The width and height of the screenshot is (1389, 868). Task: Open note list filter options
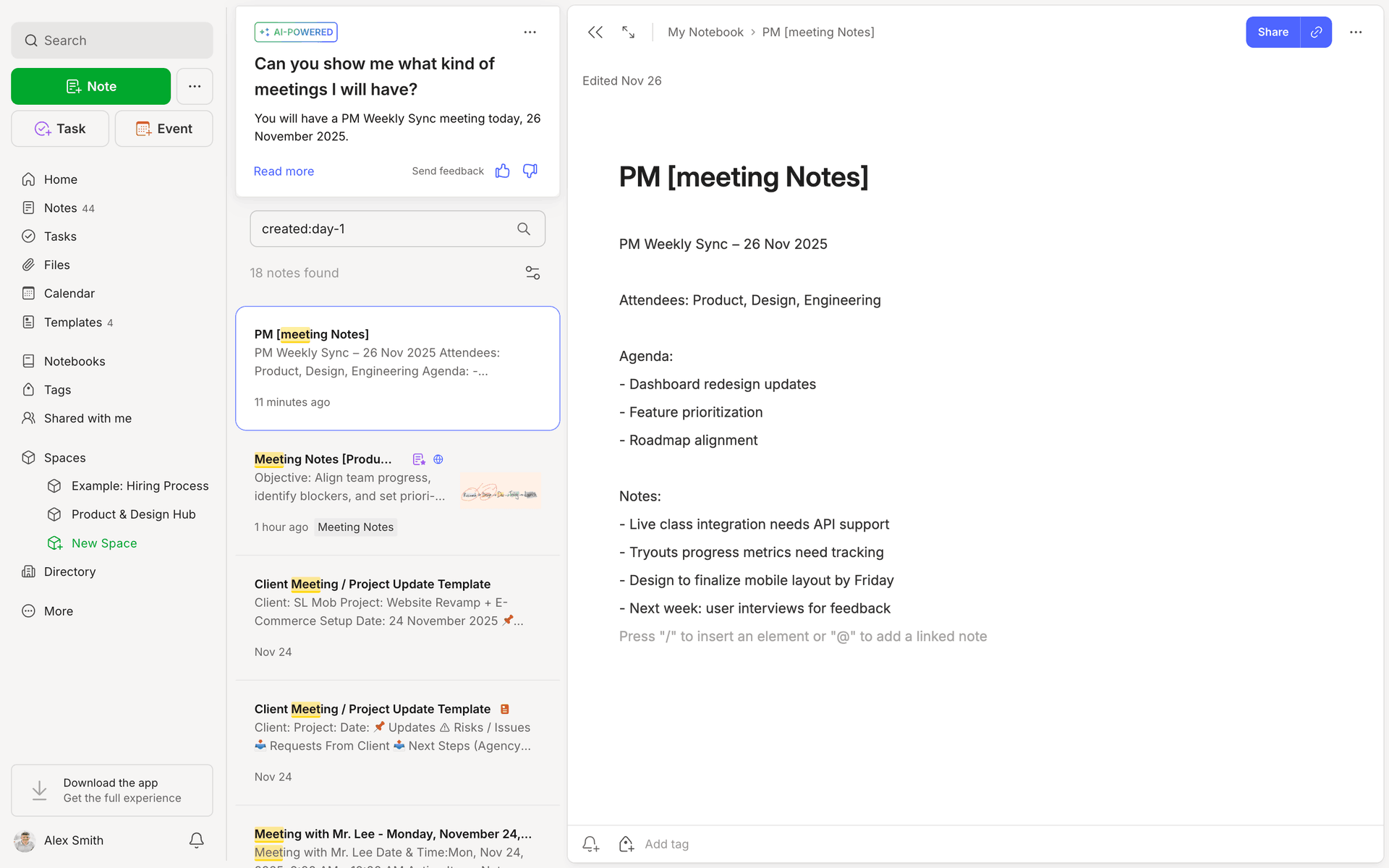[x=532, y=273]
